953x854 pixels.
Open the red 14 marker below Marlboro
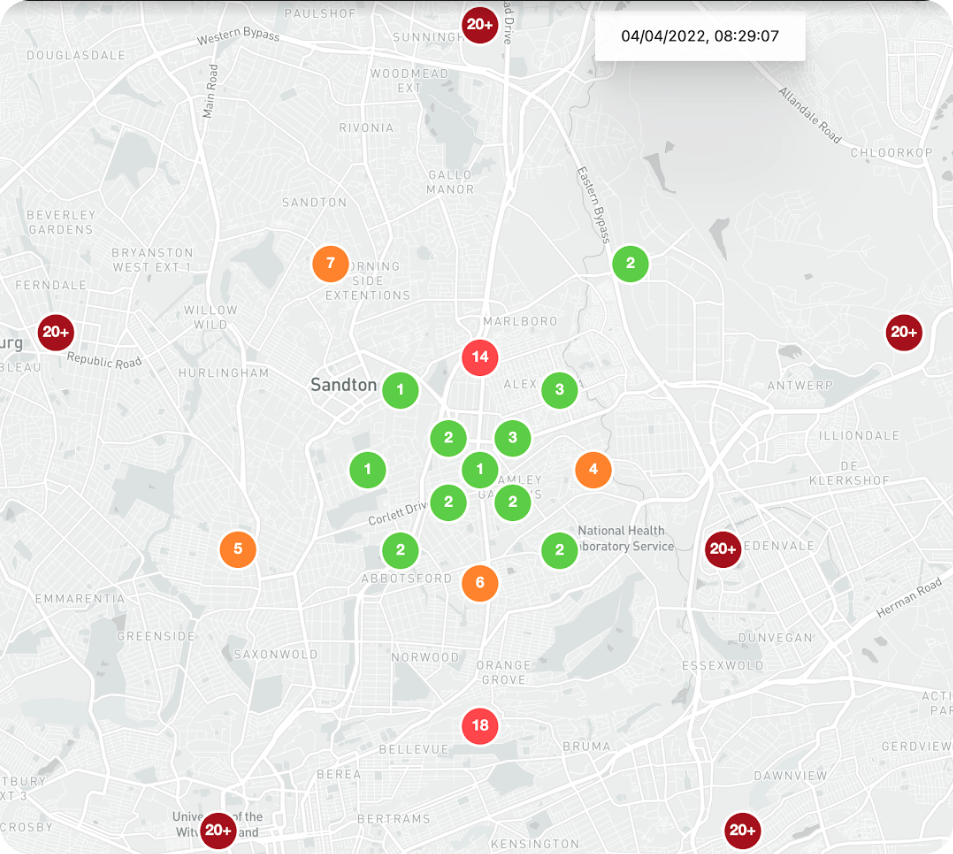click(x=480, y=356)
